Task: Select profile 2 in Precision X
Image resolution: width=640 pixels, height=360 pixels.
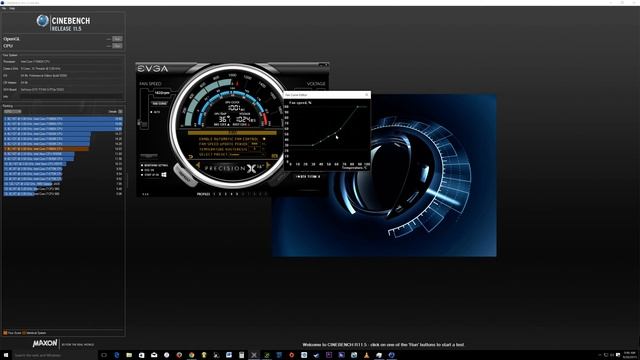Action: (220, 194)
